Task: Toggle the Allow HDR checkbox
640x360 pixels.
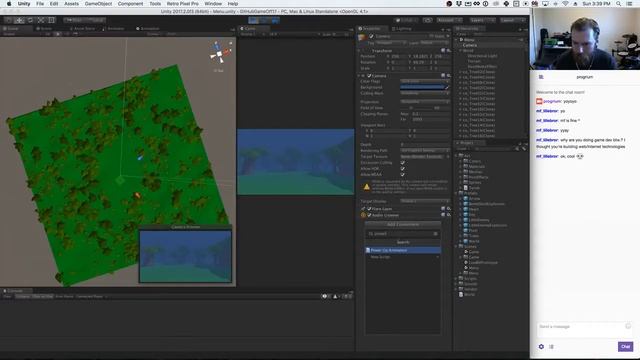Action: tap(403, 169)
